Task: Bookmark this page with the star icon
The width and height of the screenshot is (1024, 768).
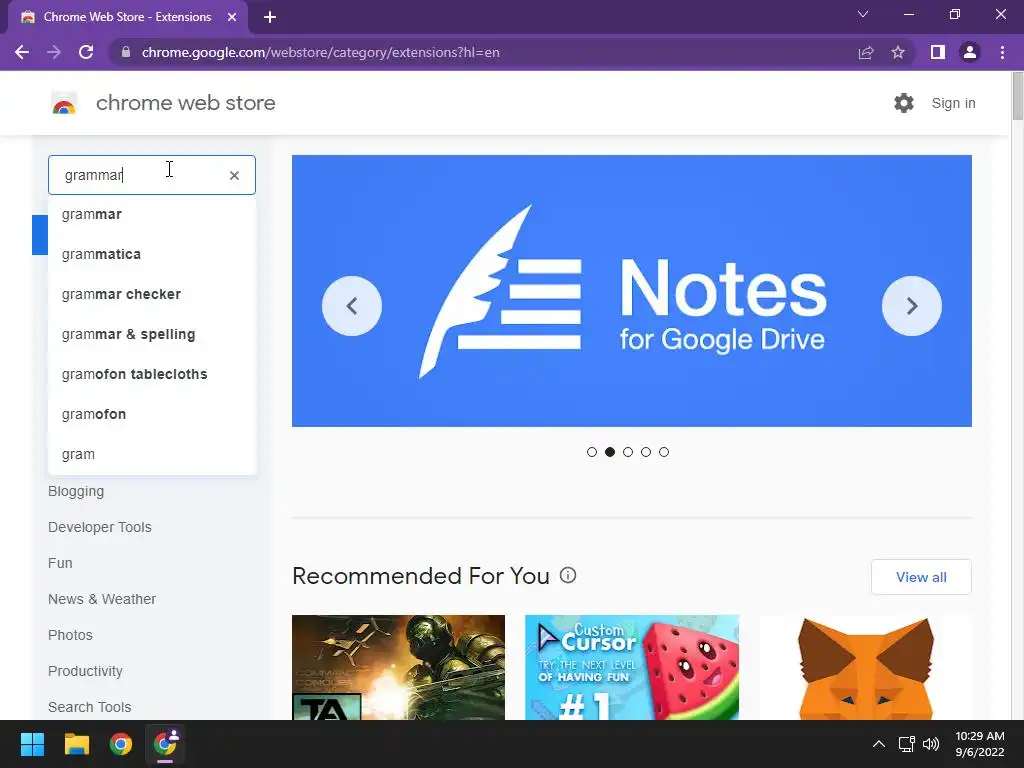Action: (x=898, y=52)
